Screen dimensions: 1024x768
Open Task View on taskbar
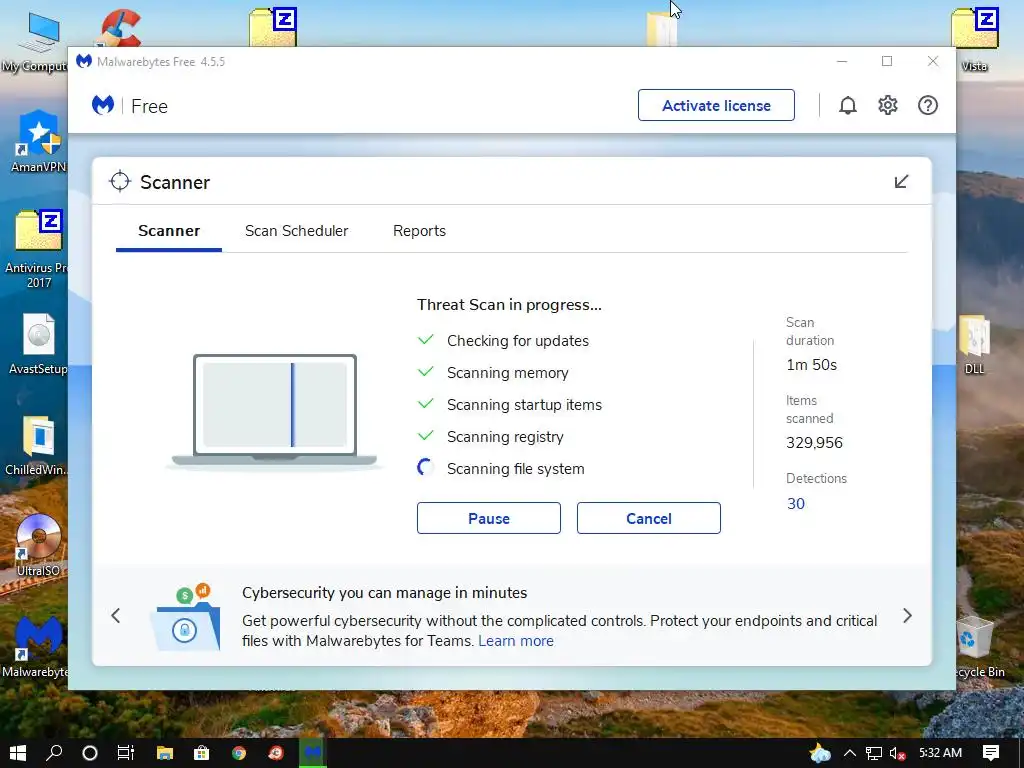pyautogui.click(x=125, y=753)
